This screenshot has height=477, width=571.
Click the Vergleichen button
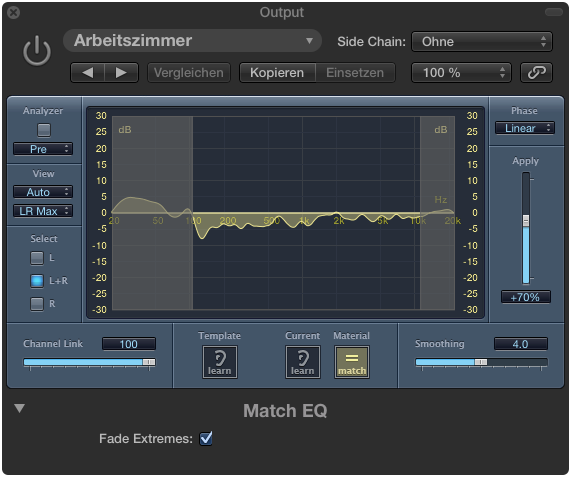[189, 72]
